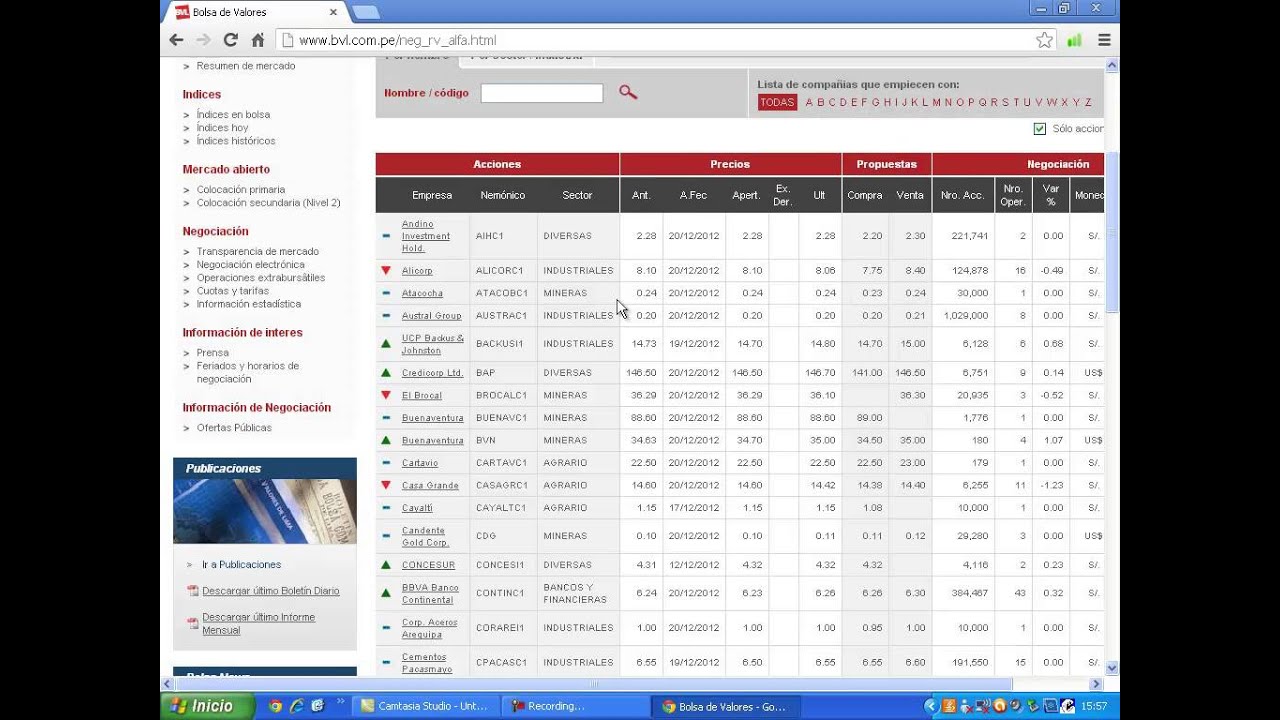Download the último Boletín Diario link

[x=271, y=591]
